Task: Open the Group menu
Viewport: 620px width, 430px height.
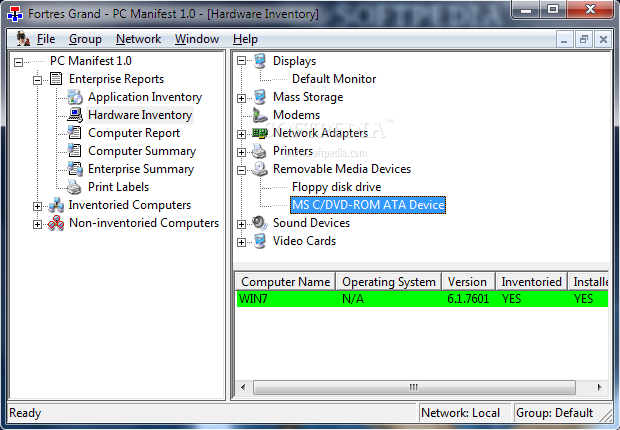Action: pyautogui.click(x=85, y=39)
